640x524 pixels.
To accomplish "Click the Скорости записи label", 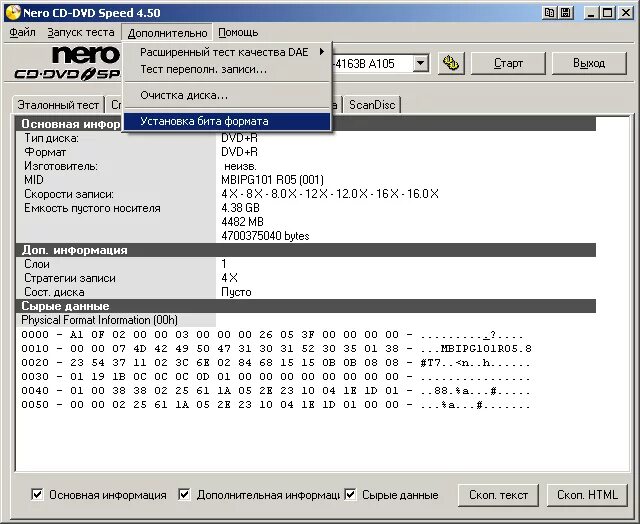I will point(69,194).
